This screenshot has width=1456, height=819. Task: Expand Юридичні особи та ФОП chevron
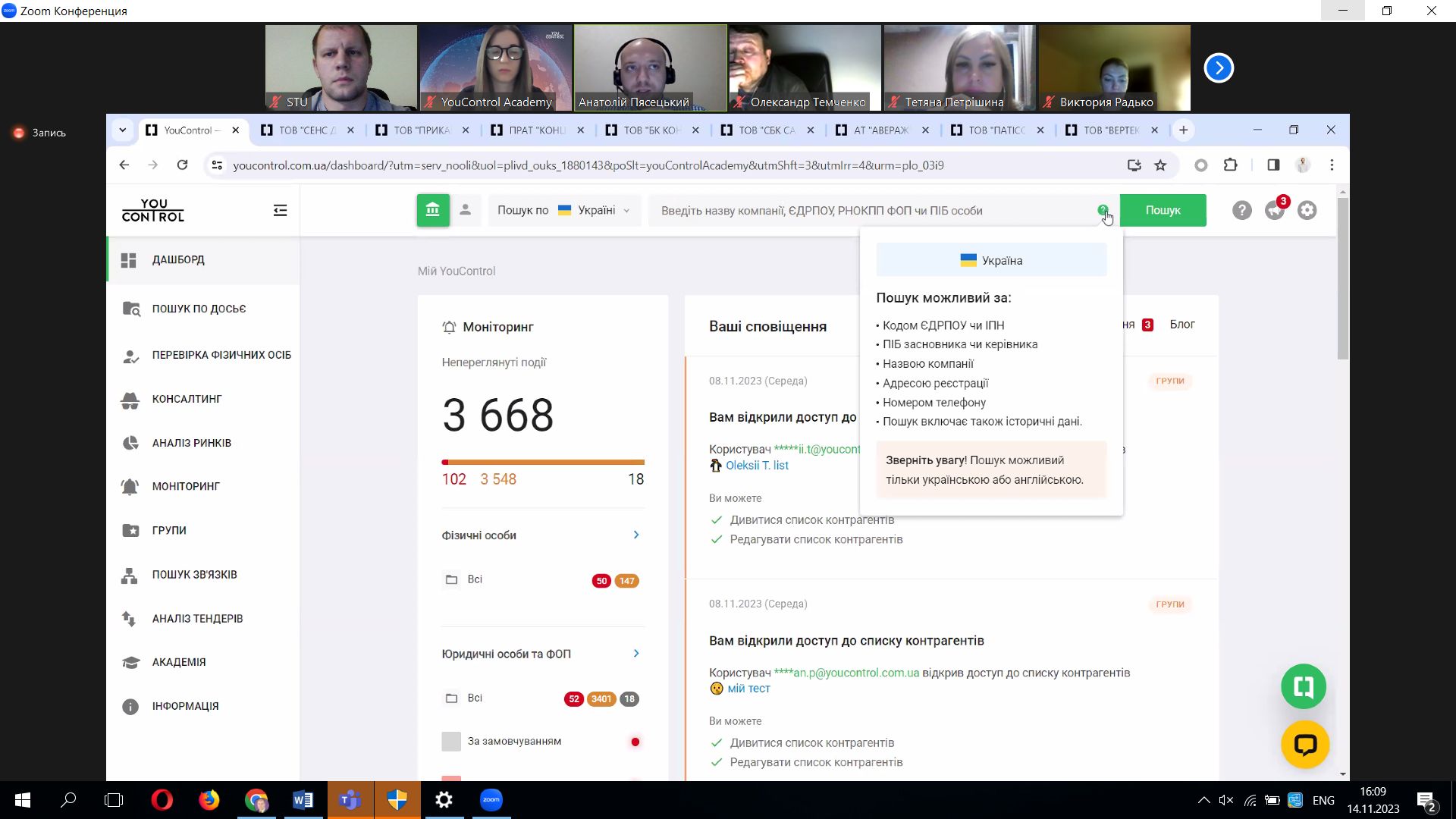click(635, 653)
